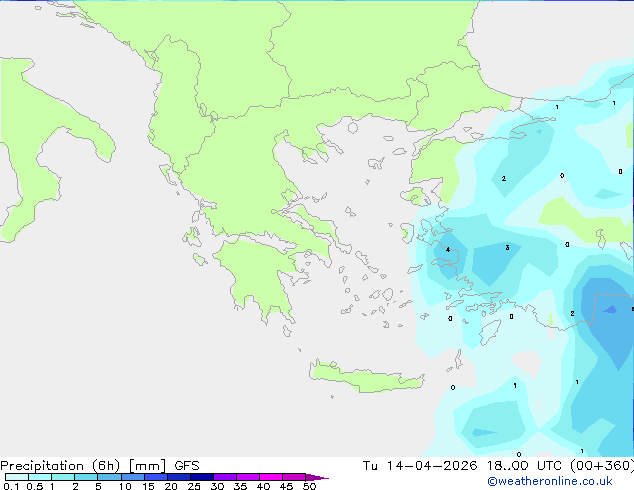Click the 1–2 mm legend swatch
Image resolution: width=634 pixels, height=490 pixels.
63,477
